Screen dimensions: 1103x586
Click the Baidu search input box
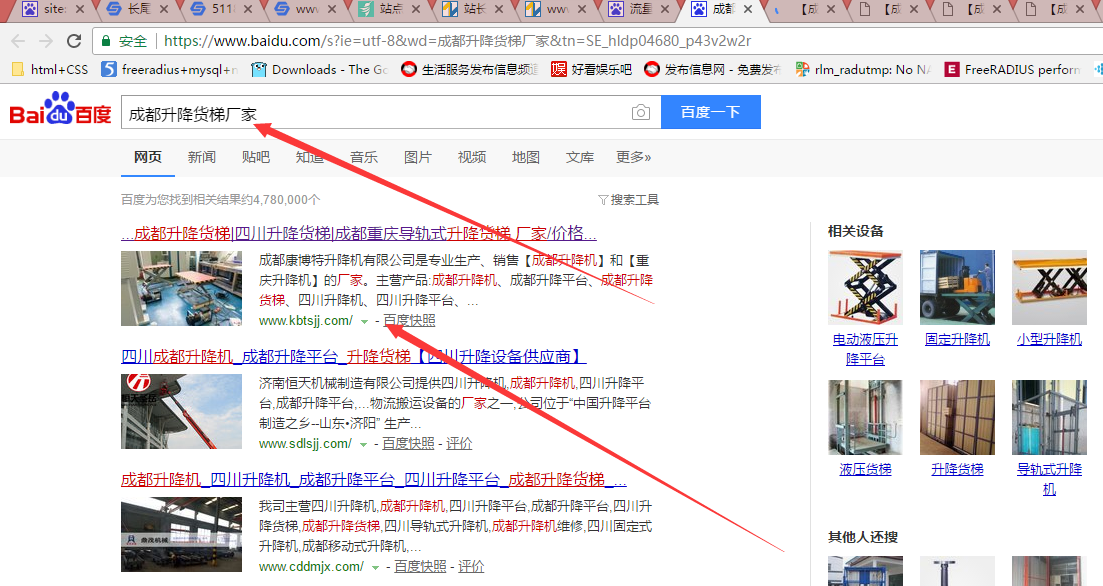[x=391, y=113]
